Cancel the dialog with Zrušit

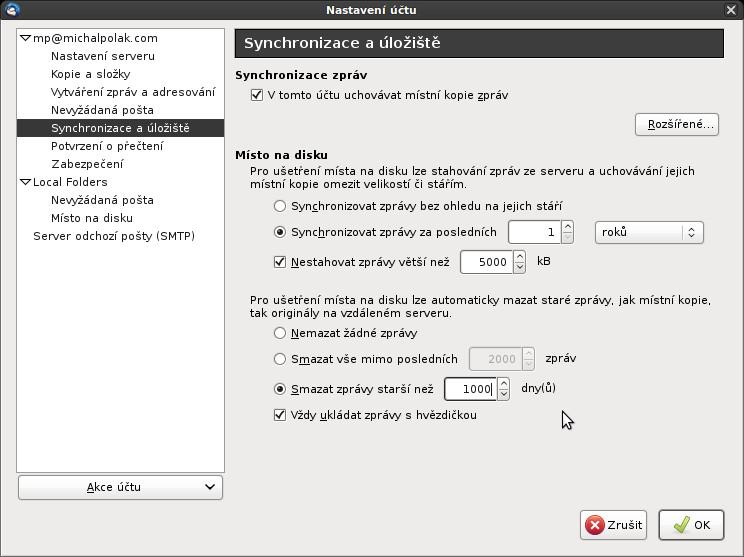(x=613, y=524)
